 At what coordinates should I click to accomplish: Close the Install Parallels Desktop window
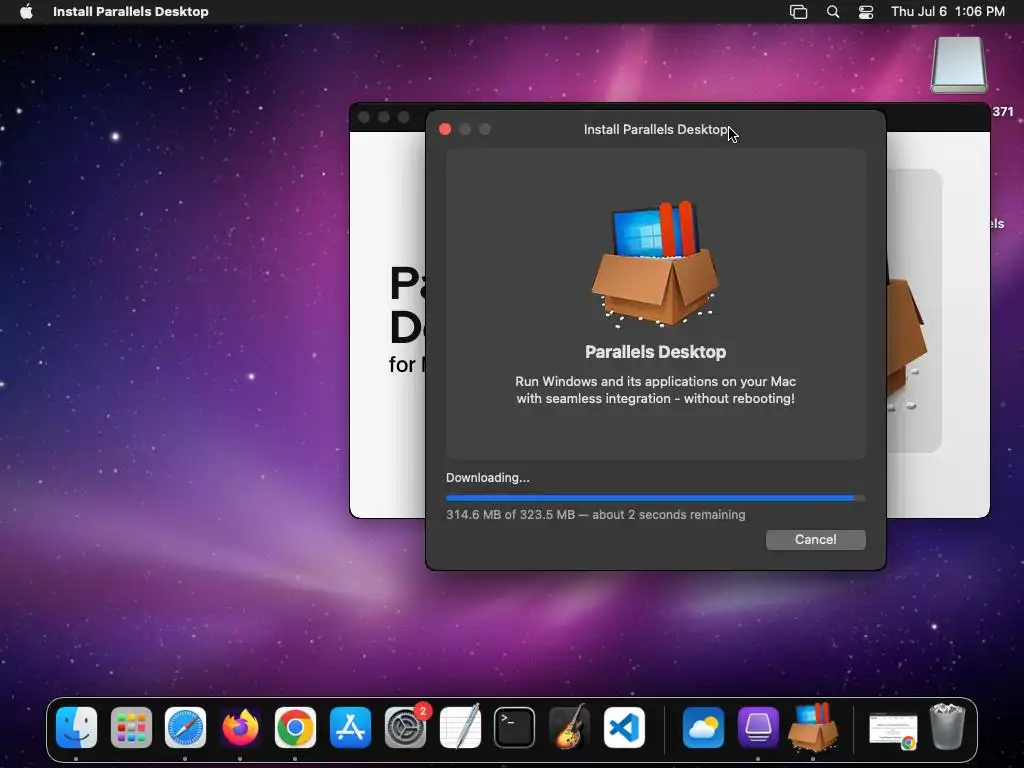[445, 129]
